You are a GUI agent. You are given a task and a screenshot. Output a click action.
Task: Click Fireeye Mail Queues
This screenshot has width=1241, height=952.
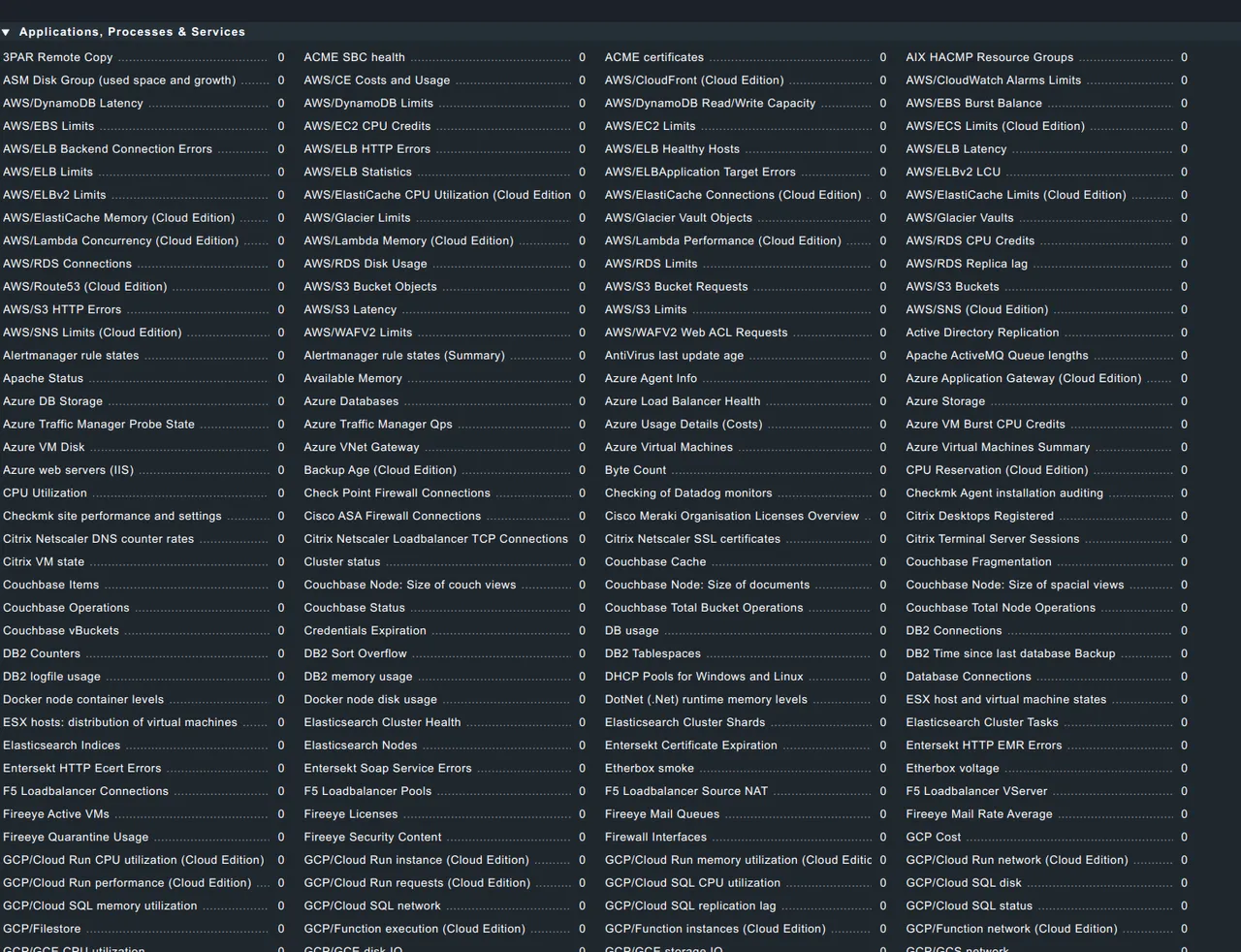662,814
